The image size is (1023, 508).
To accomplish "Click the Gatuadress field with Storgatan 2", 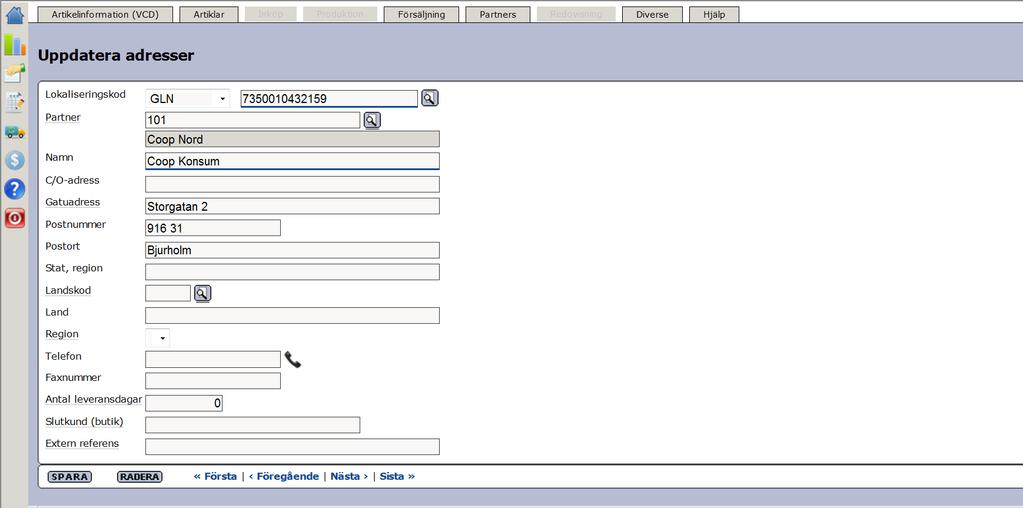I will click(292, 206).
